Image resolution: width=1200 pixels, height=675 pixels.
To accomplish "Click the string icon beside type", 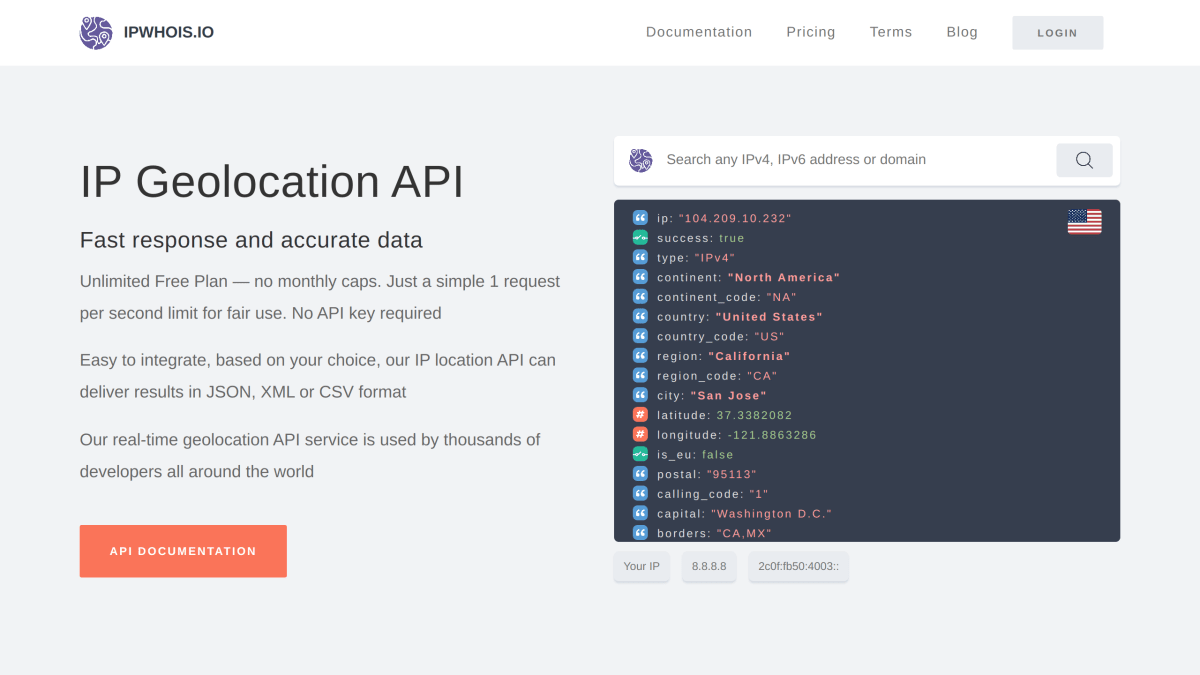I will click(x=640, y=258).
